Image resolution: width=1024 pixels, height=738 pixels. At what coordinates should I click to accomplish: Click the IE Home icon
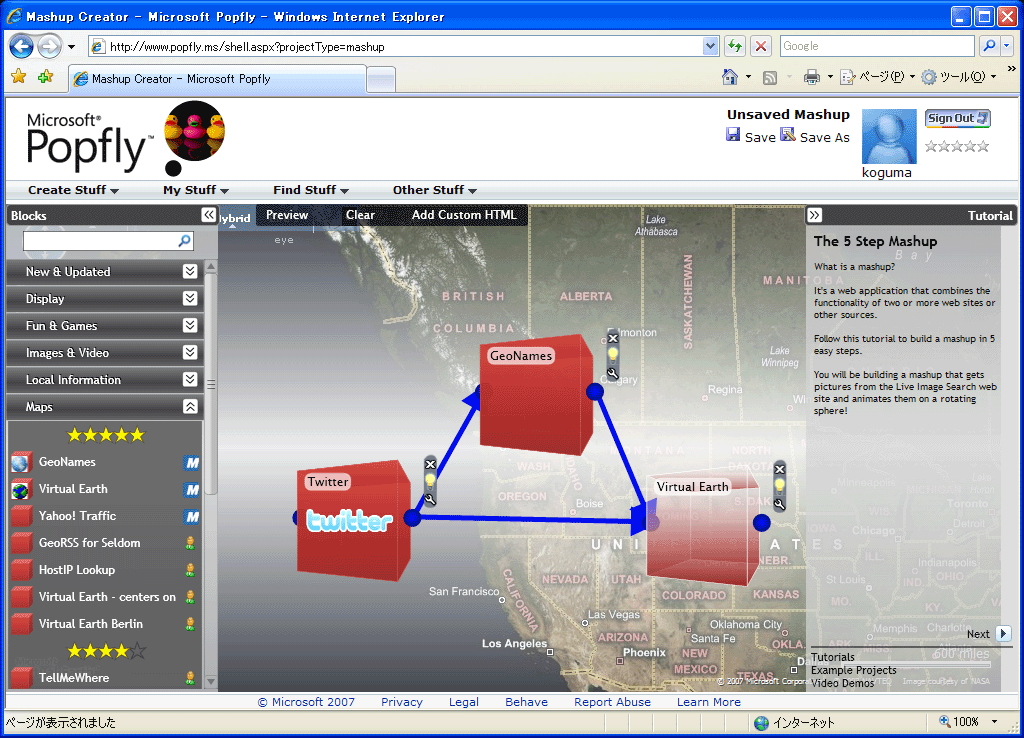729,77
